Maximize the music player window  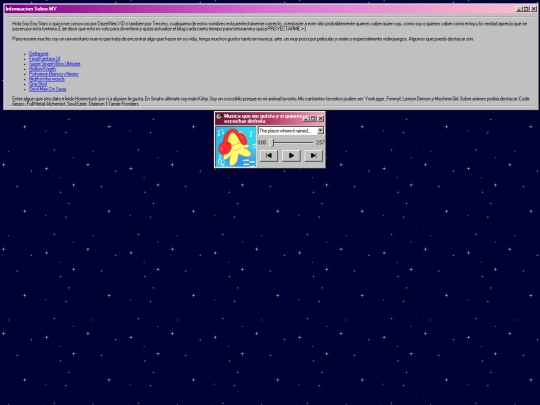click(313, 118)
